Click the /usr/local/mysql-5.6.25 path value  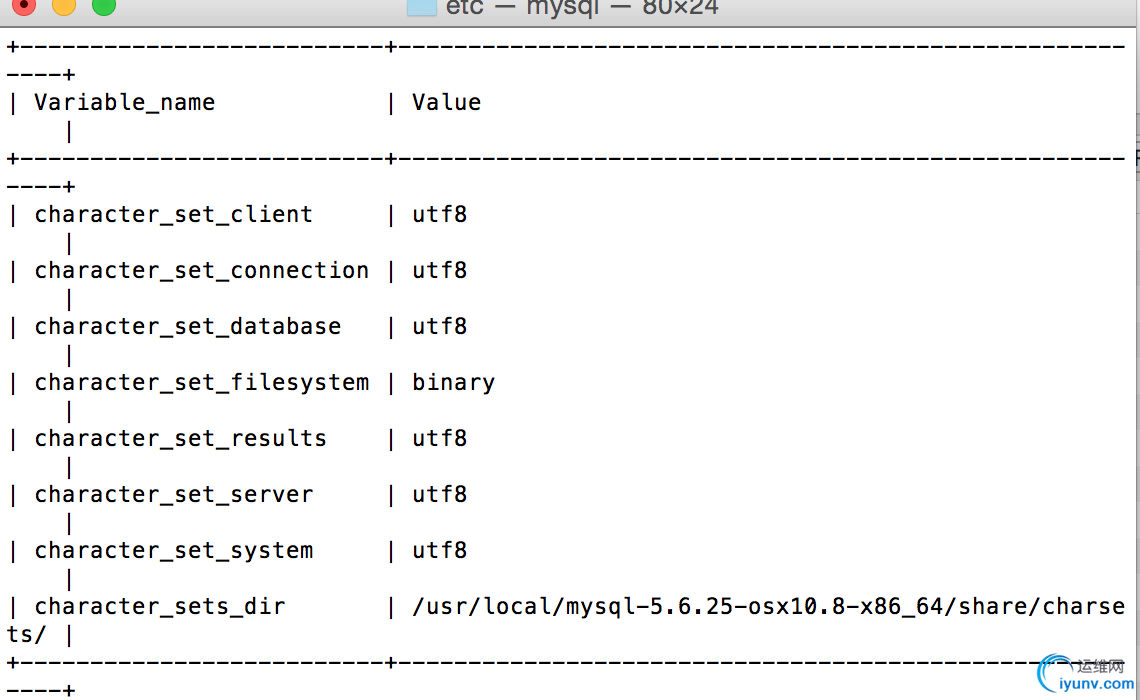tap(768, 606)
